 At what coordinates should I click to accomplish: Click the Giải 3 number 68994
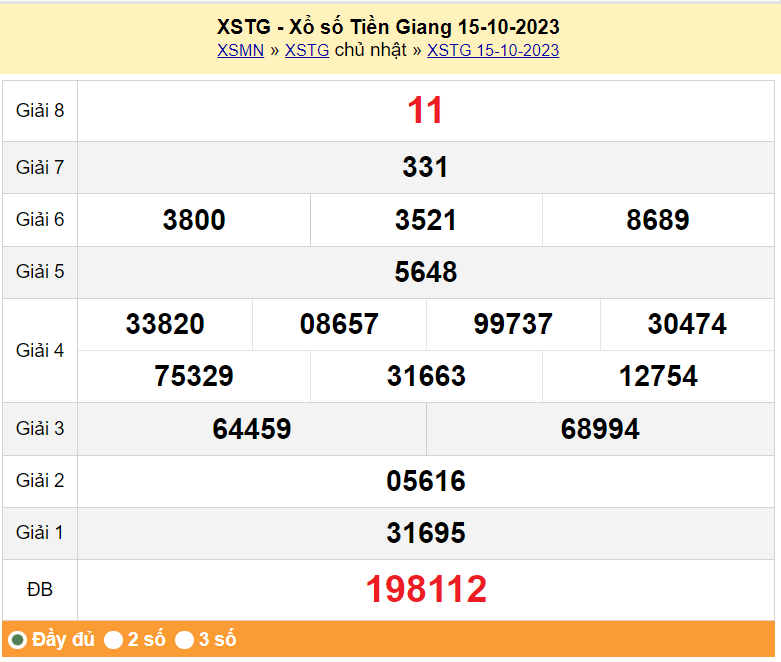[600, 429]
